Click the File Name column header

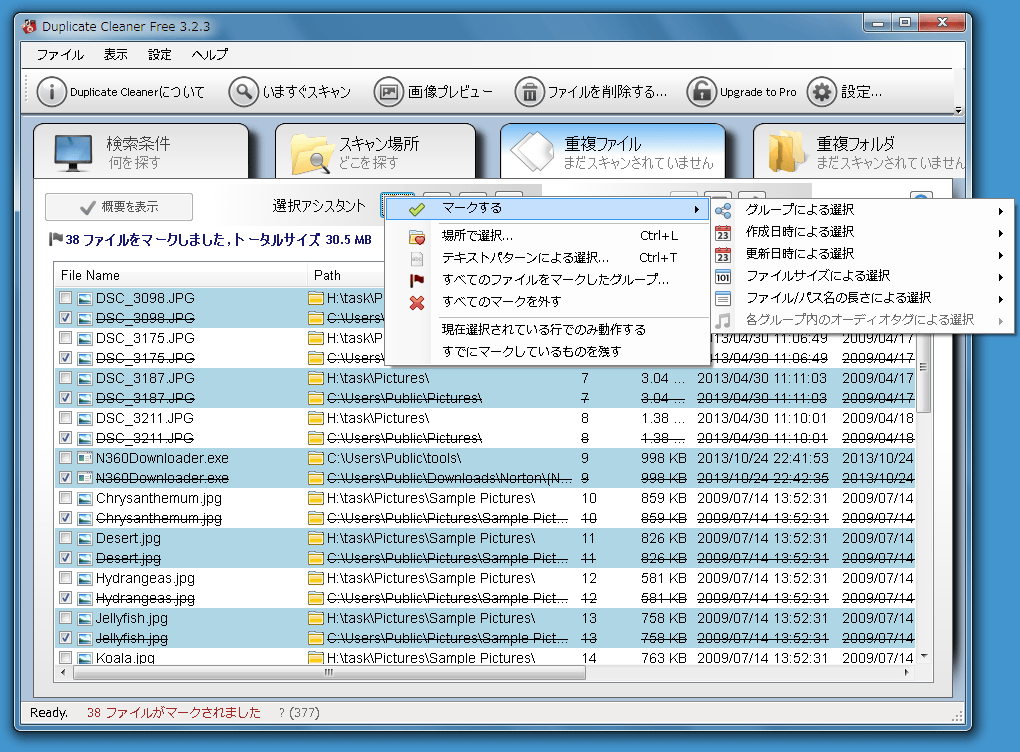tap(180, 275)
